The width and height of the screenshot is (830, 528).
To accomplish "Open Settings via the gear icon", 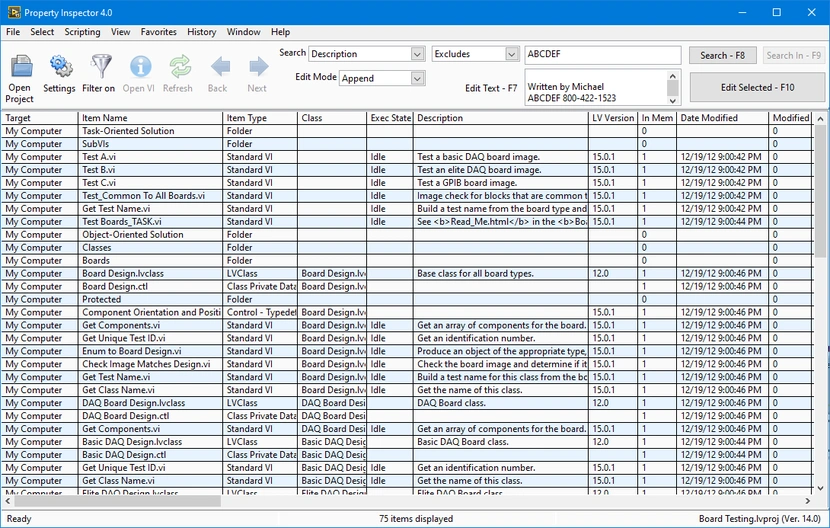I will (61, 66).
